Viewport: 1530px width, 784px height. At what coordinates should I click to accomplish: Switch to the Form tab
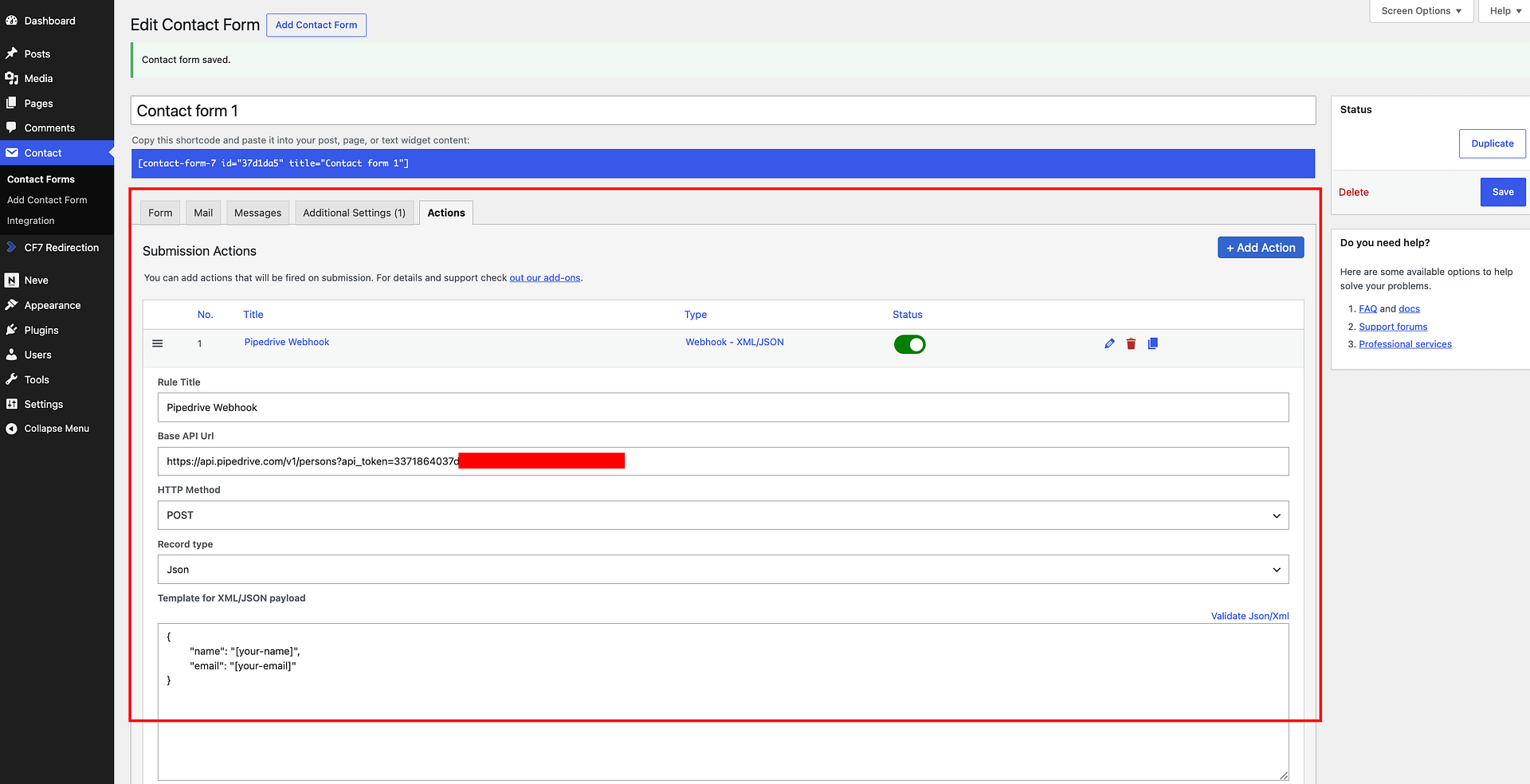coord(160,213)
